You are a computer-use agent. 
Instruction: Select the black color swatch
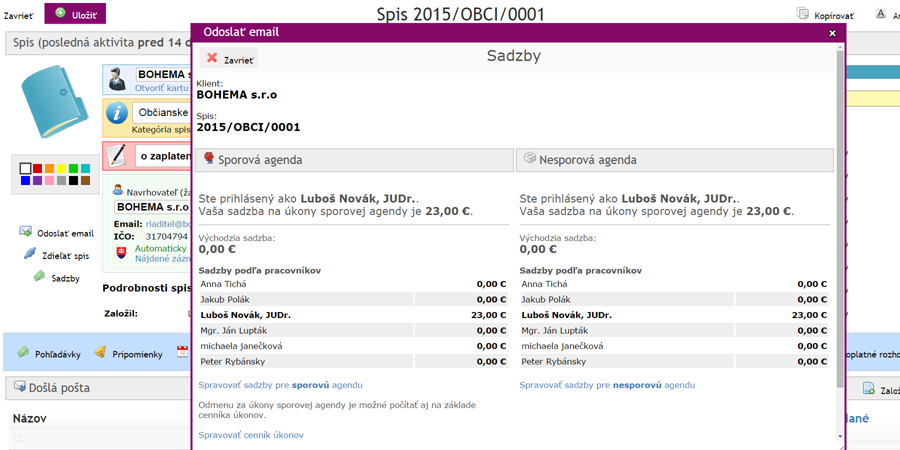tap(73, 180)
